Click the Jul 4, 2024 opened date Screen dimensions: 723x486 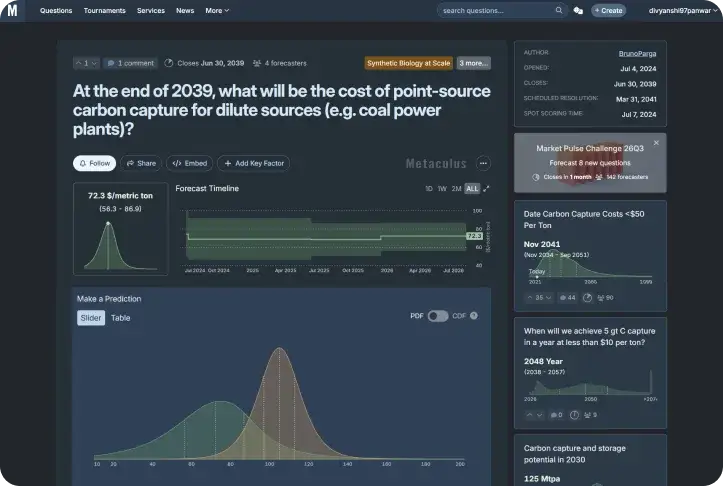pyautogui.click(x=638, y=69)
